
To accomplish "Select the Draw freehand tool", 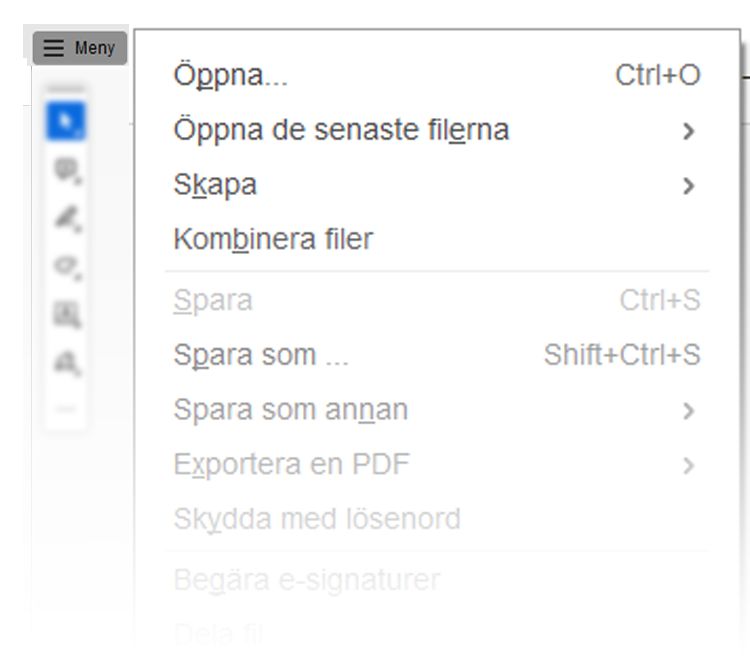I will tap(66, 267).
